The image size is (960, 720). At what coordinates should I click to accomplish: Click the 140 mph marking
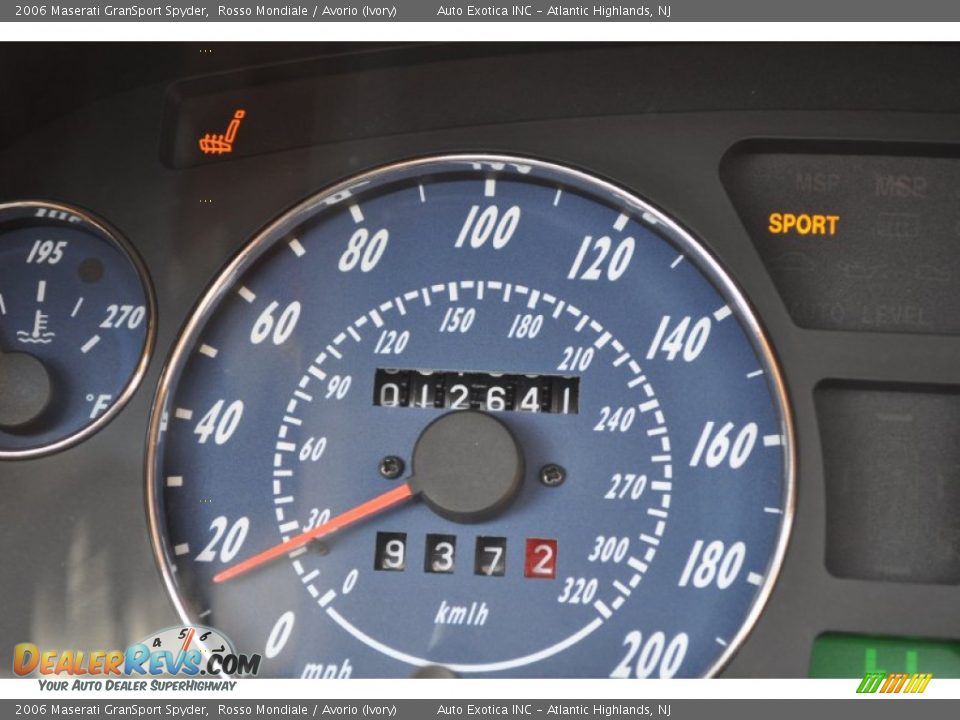click(x=679, y=338)
